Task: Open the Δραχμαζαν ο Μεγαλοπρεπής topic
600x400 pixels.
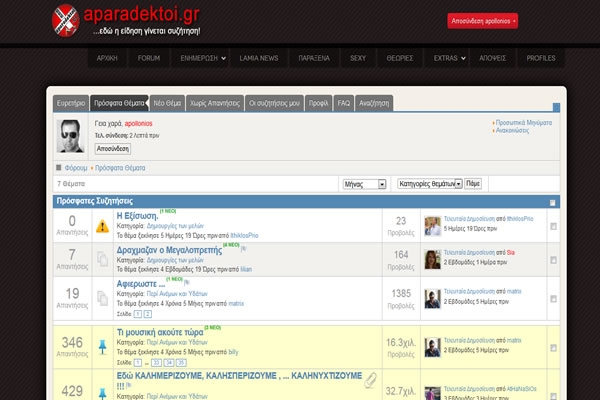Action: (169, 250)
